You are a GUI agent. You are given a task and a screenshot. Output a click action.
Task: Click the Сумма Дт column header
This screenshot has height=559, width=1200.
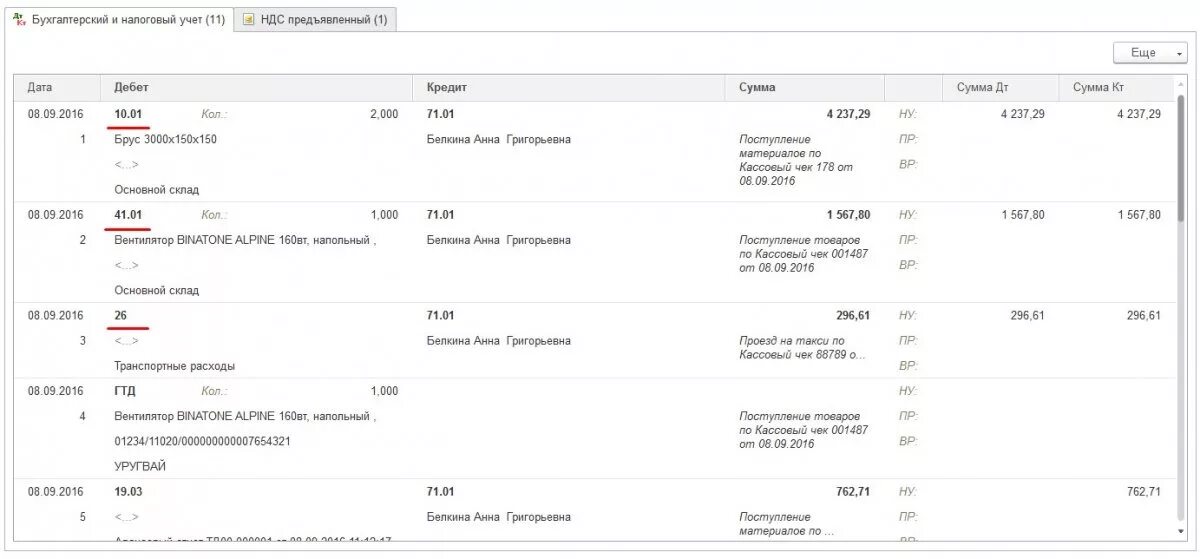981,88
